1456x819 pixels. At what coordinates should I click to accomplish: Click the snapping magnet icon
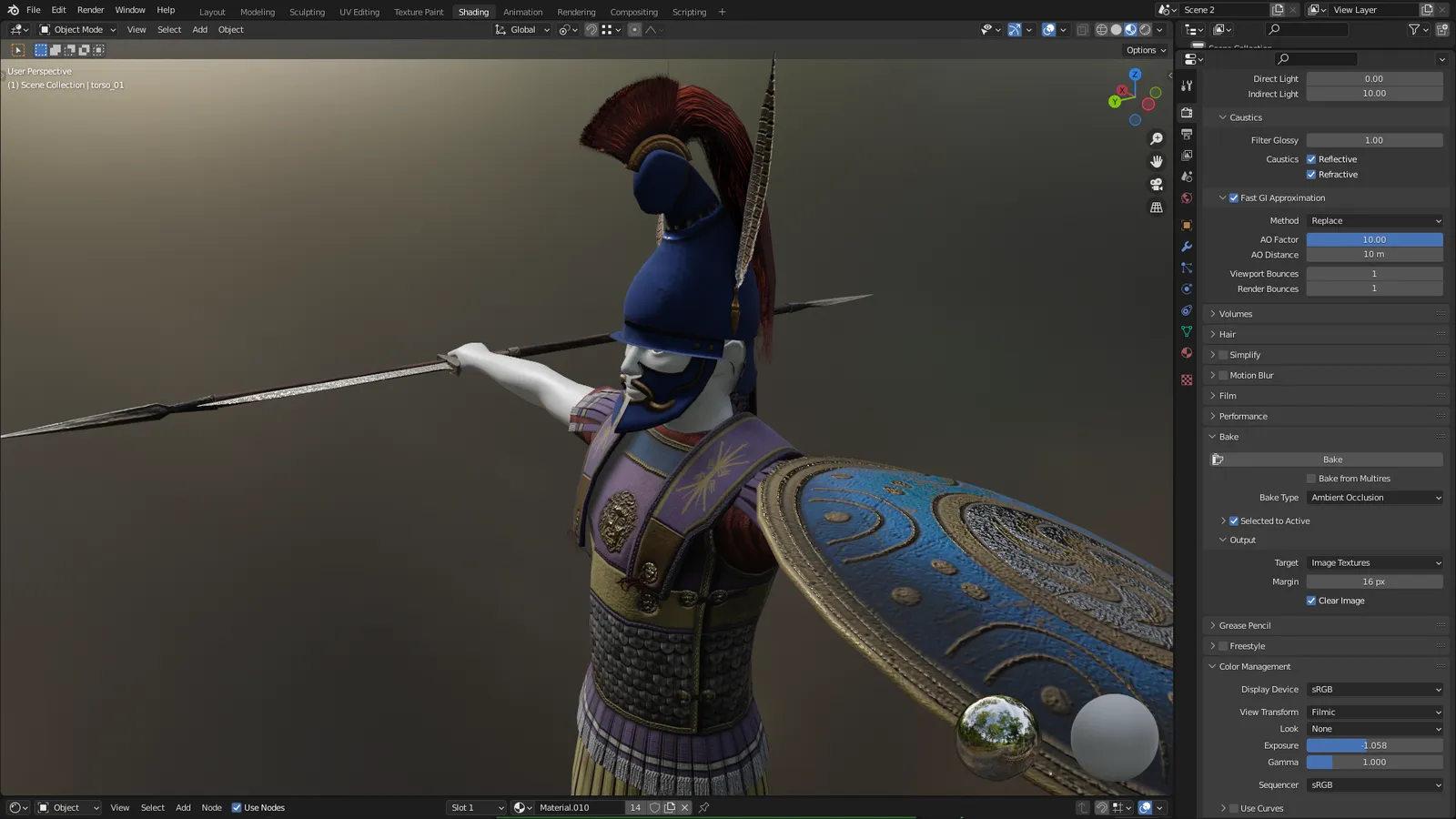click(591, 30)
